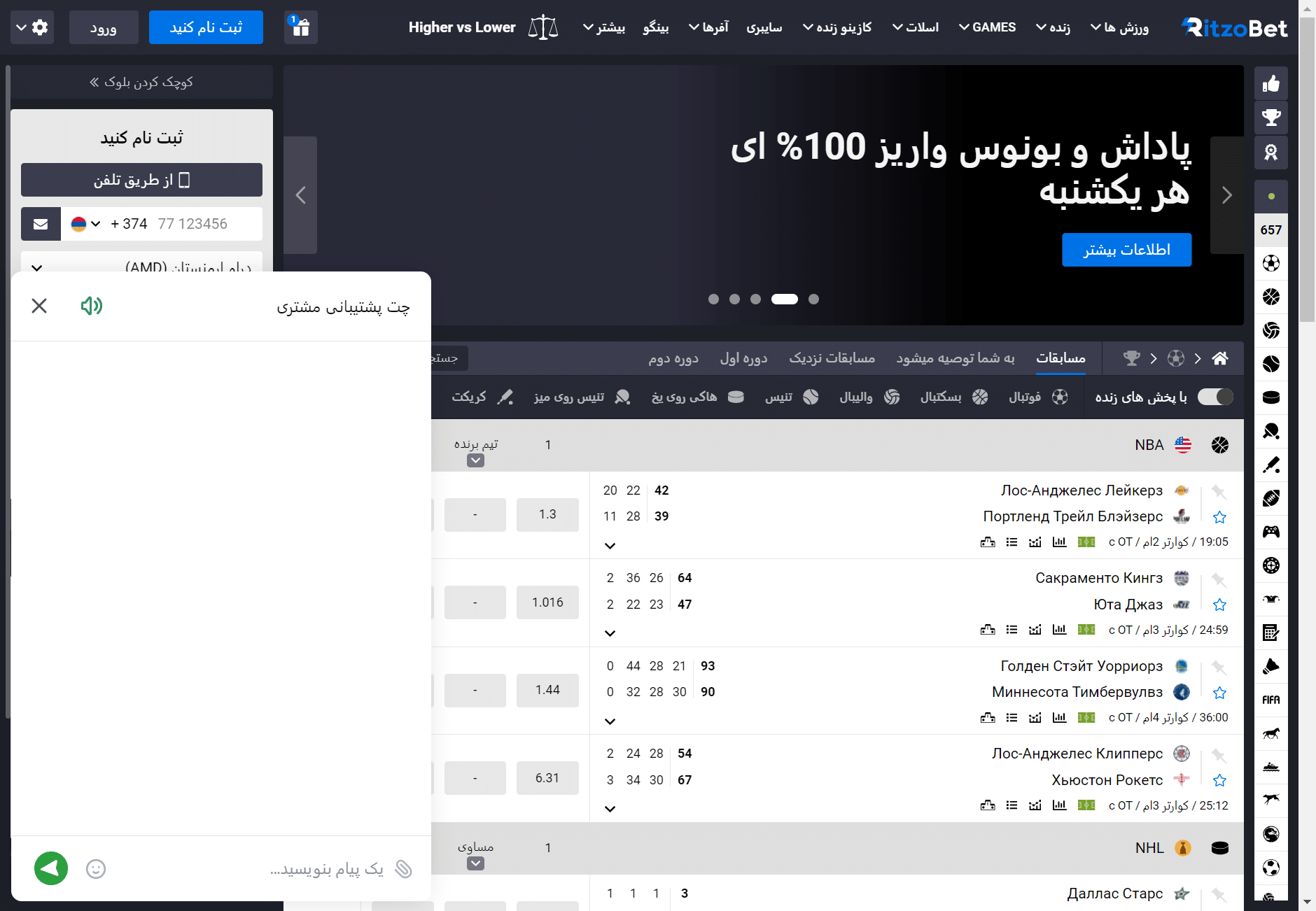The image size is (1316, 911).
Task: Select the American football sidebar icon
Action: (1271, 498)
